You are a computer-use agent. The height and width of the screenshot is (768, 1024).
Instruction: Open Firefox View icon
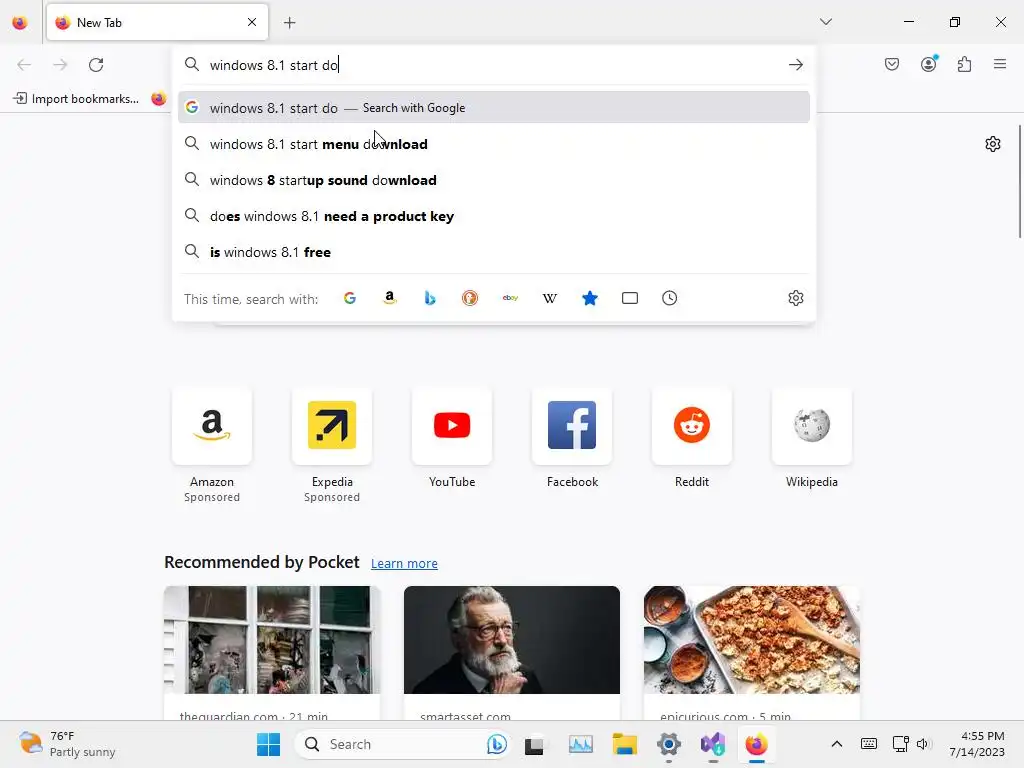tap(20, 23)
